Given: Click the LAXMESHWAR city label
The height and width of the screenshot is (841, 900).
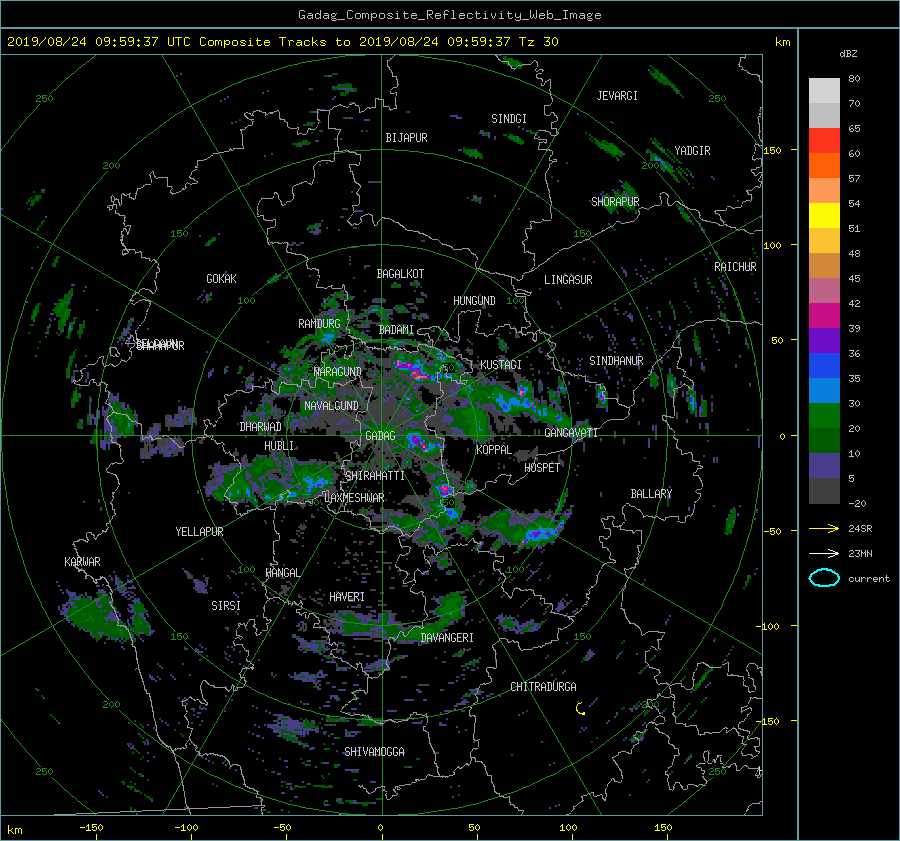Looking at the screenshot, I should coord(354,498).
